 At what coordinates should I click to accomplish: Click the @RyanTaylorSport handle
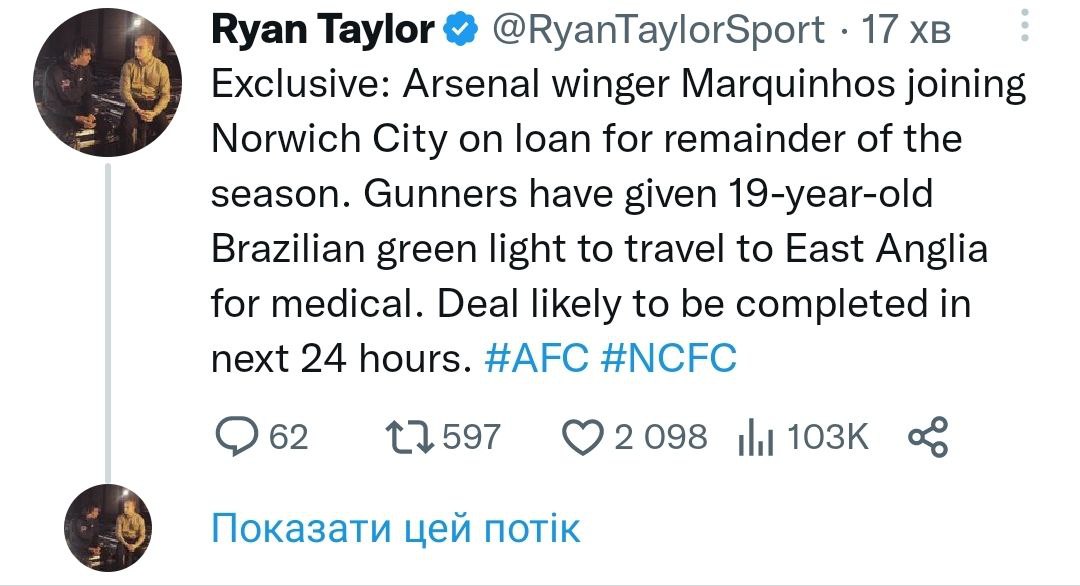tap(655, 30)
